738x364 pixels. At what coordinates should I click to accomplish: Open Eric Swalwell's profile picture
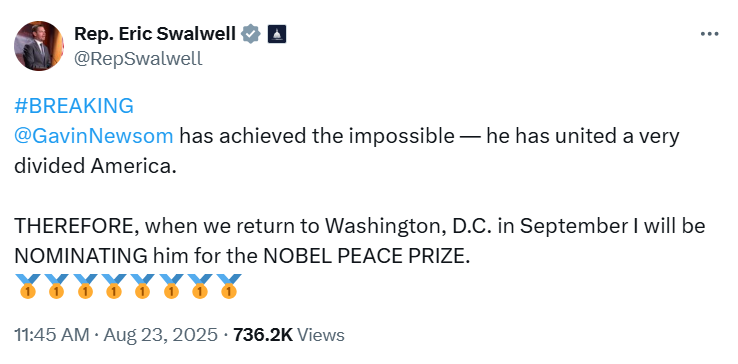coord(39,46)
